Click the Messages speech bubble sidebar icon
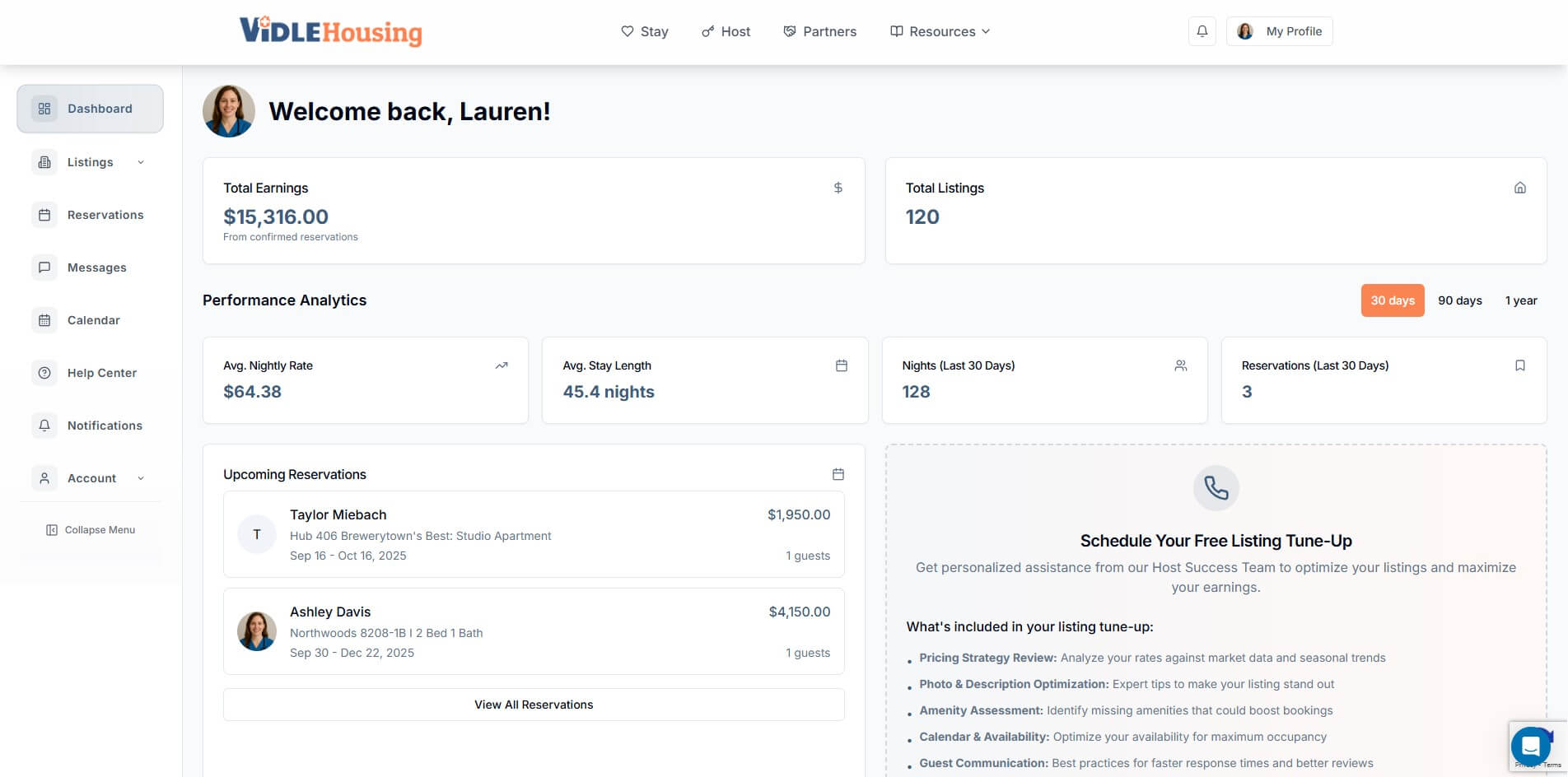The width and height of the screenshot is (1568, 777). [44, 268]
